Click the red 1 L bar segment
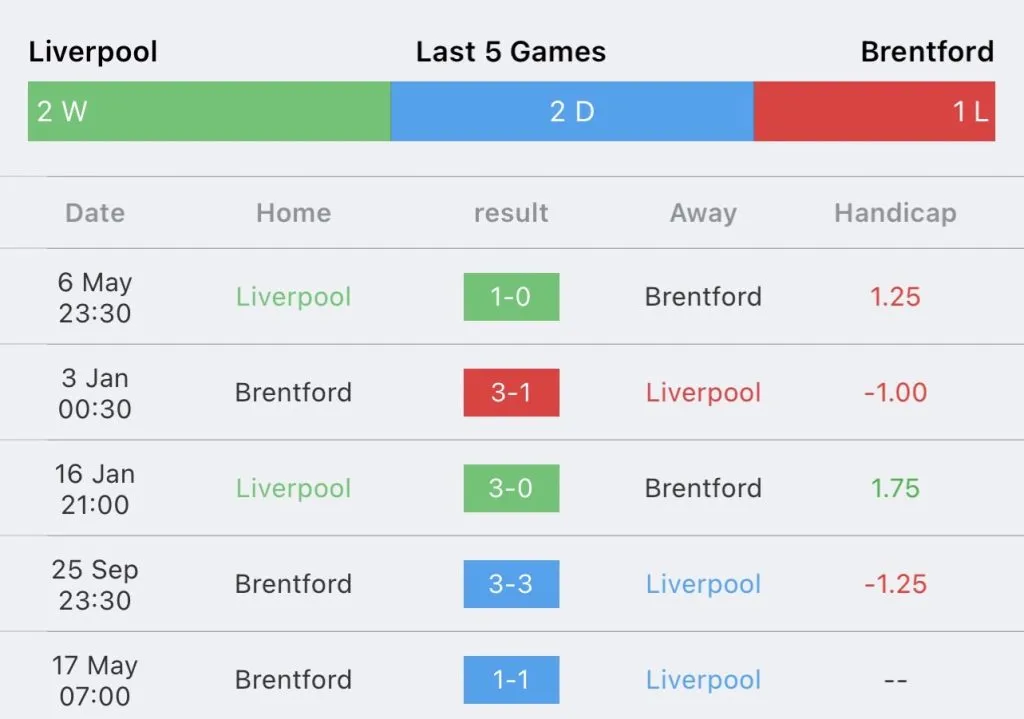1024x719 pixels. click(874, 111)
